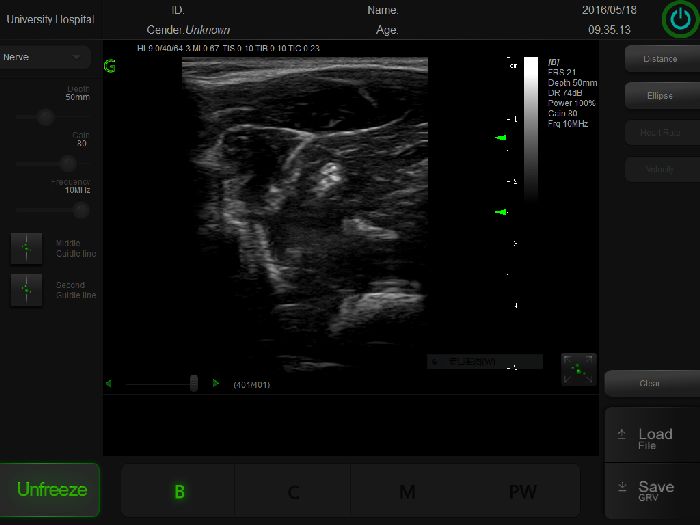Step to previous cine frame arrow

(109, 383)
